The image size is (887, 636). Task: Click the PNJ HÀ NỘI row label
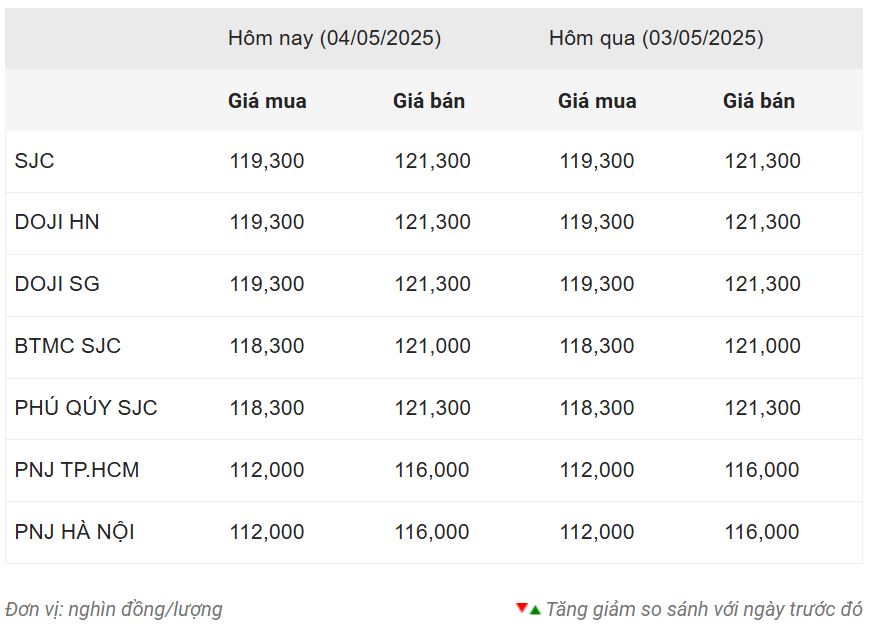tap(75, 532)
